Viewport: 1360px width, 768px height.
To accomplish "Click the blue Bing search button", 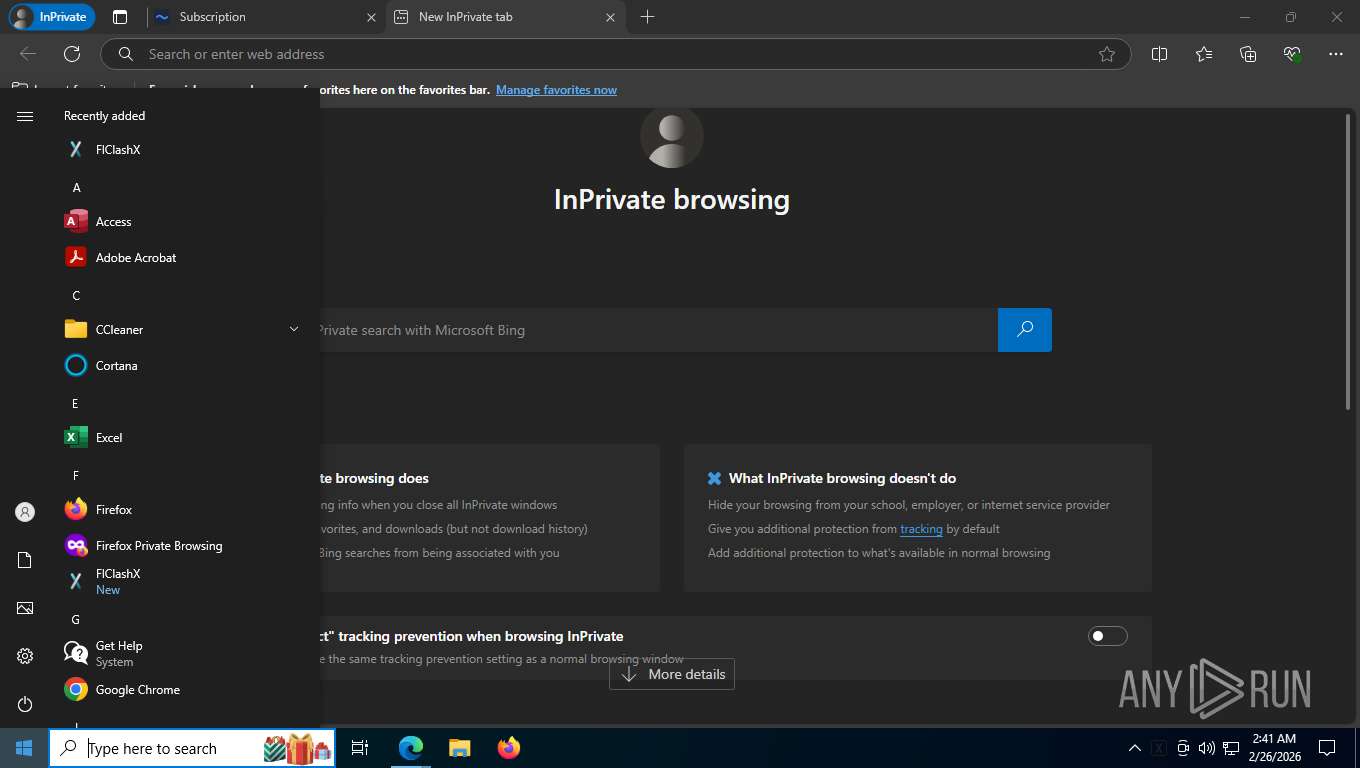I will pyautogui.click(x=1025, y=330).
